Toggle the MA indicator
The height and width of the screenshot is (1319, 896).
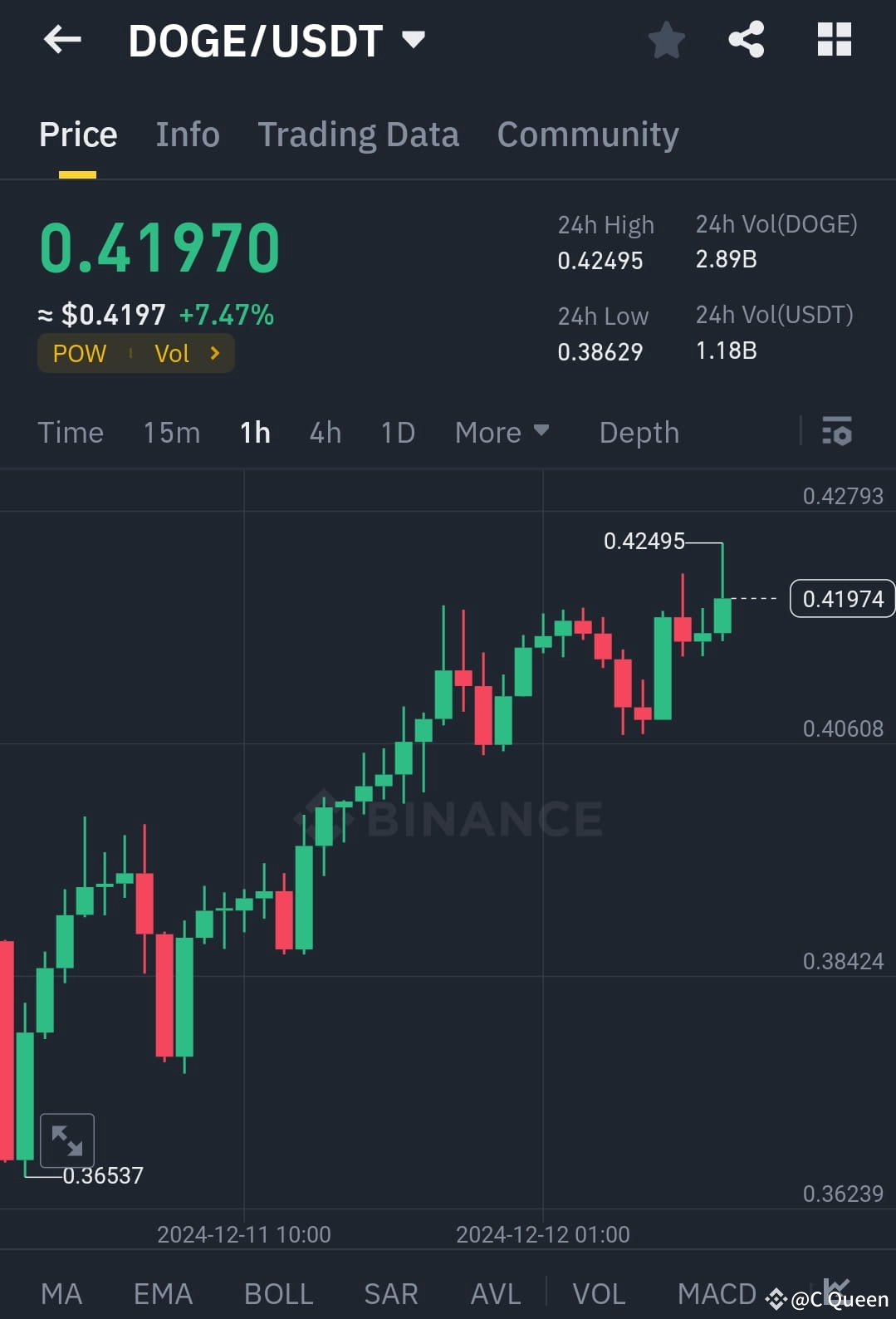tap(61, 1292)
